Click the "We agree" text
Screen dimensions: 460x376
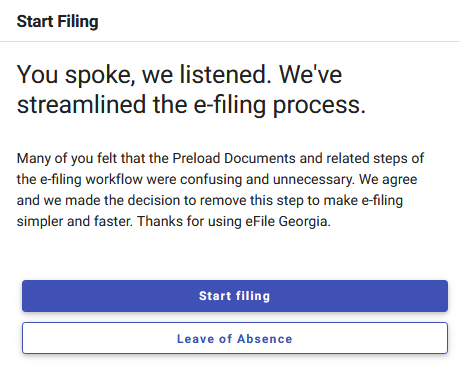(388, 179)
